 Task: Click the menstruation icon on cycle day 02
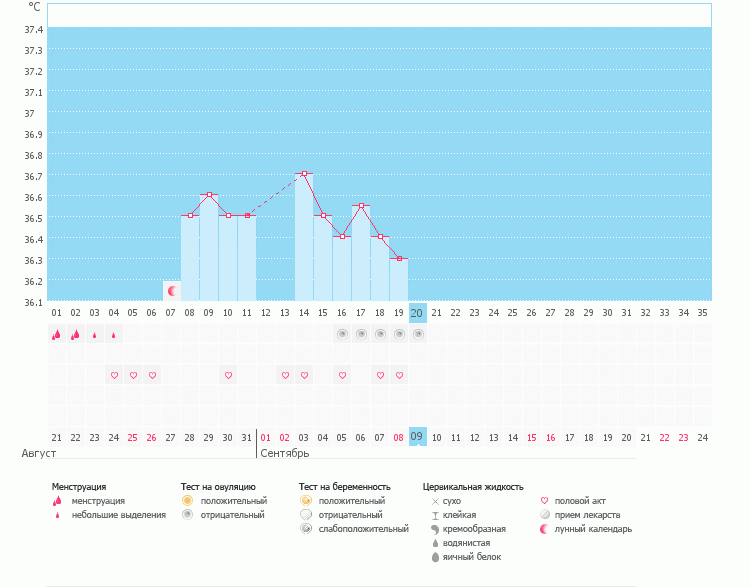tap(75, 335)
